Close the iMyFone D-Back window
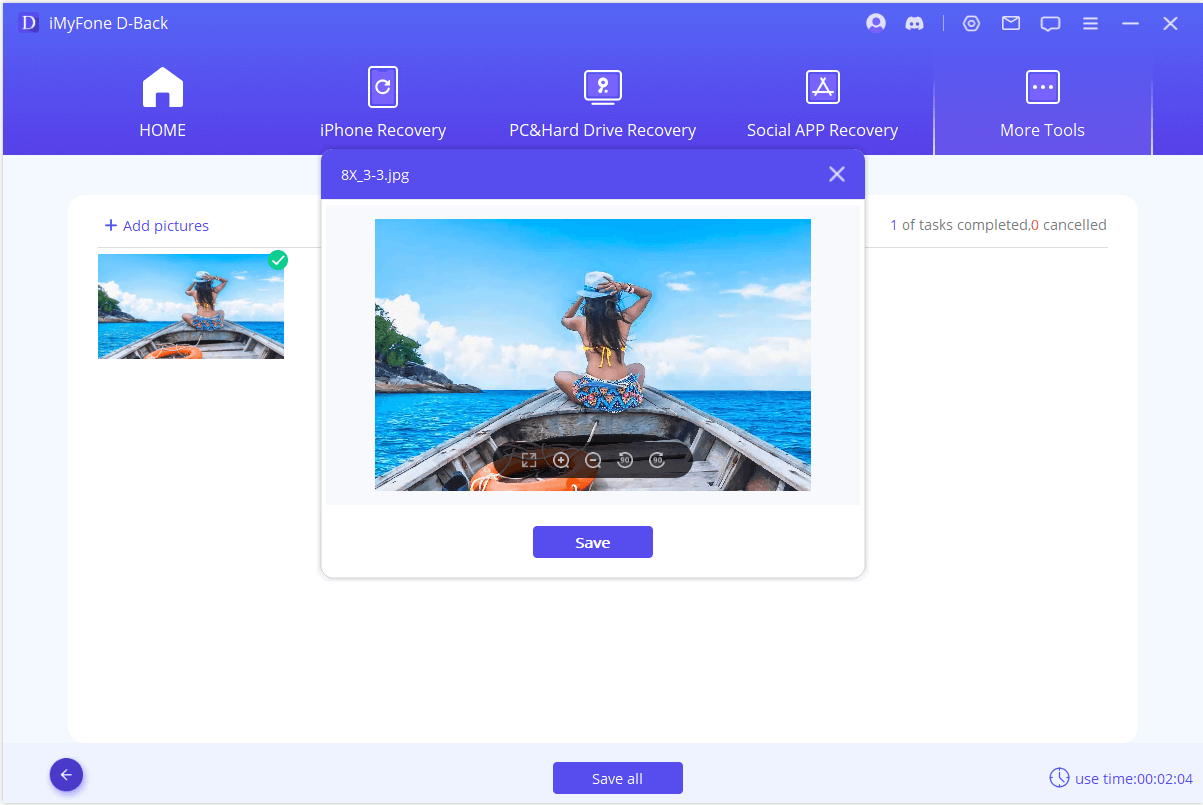Screen dimensions: 1203x805 coord(1170,24)
